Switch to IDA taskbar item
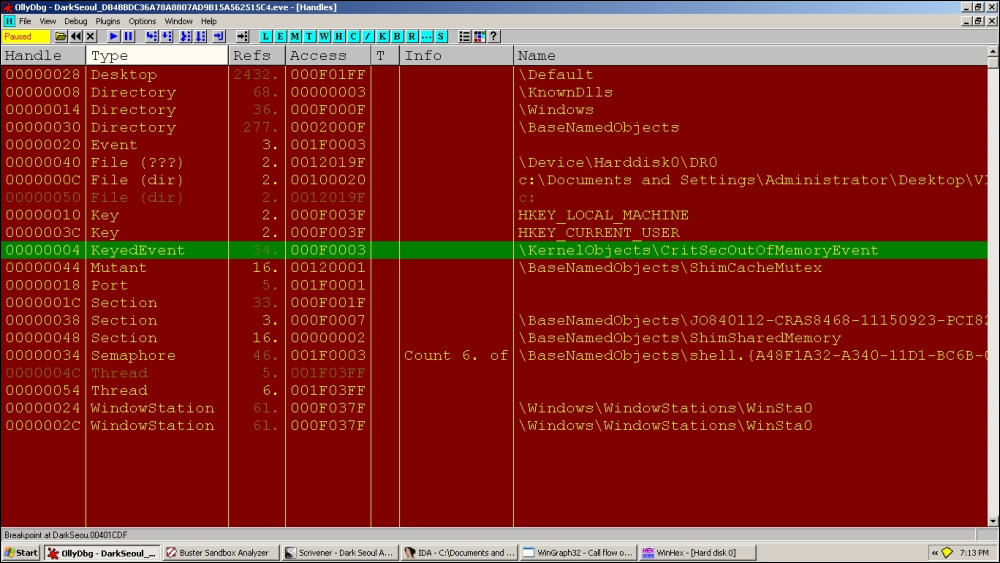This screenshot has width=1000, height=563. coord(459,553)
